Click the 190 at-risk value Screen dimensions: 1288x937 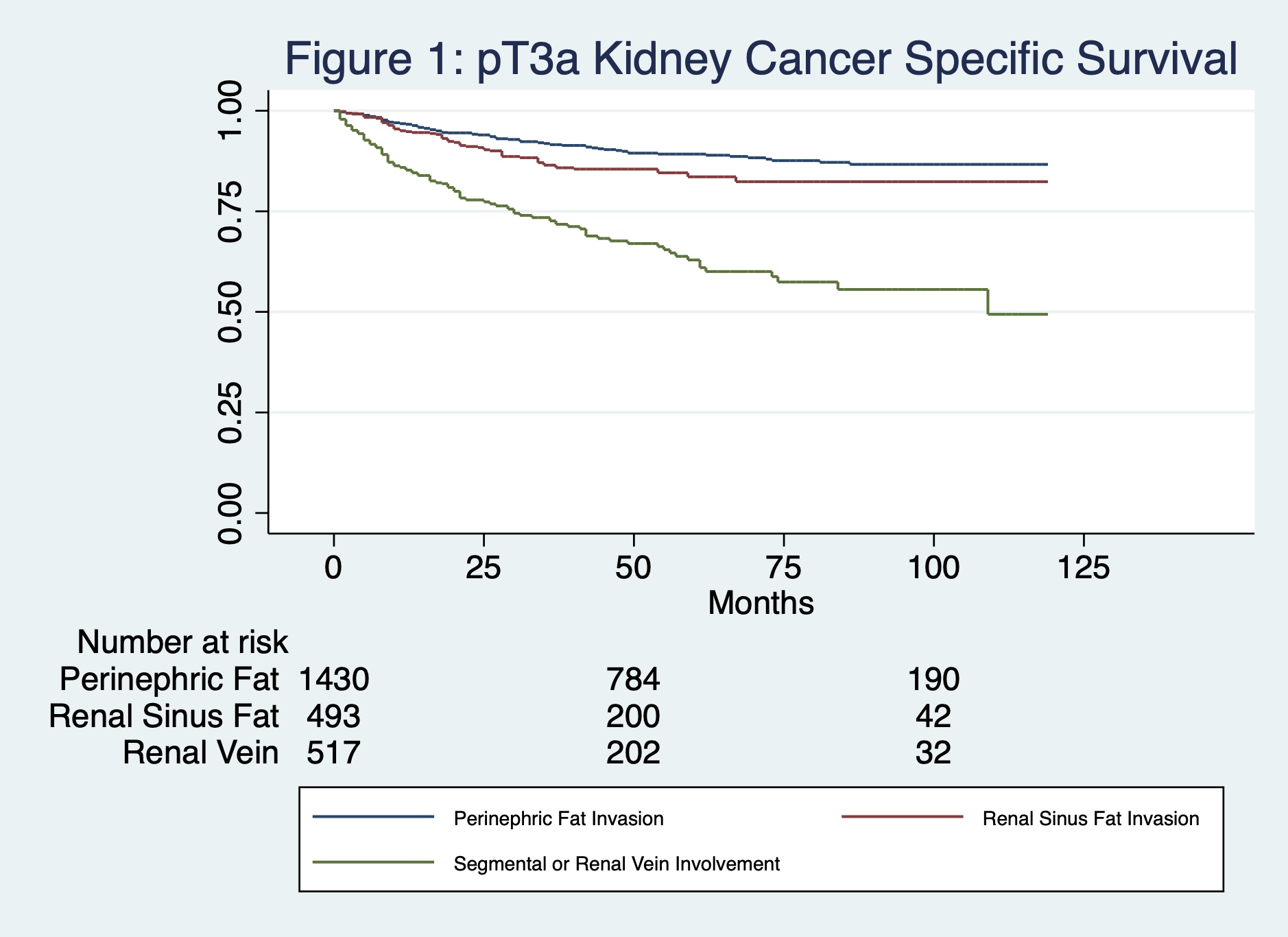coord(933,680)
